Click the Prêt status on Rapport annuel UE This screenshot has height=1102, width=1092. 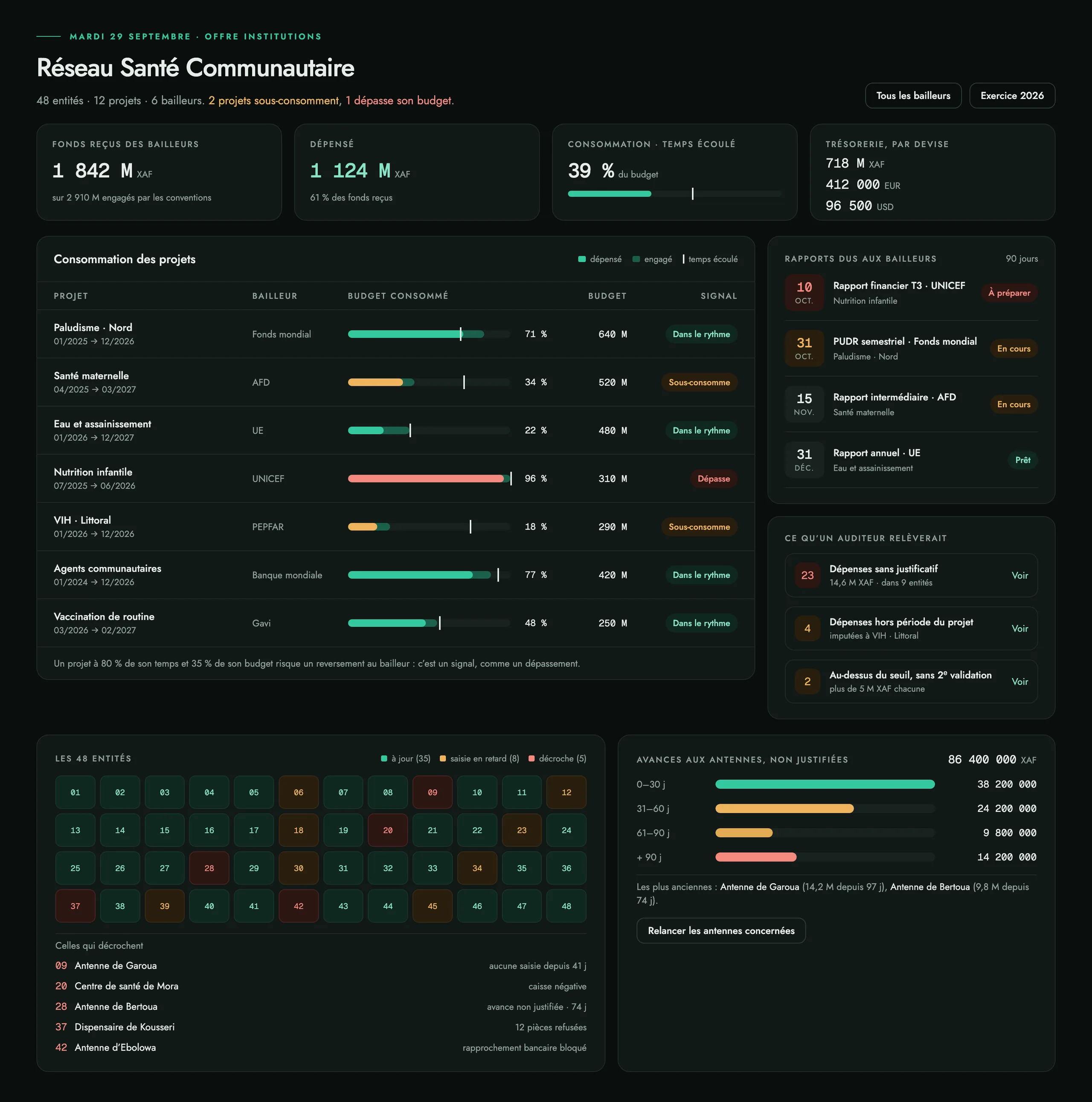click(1022, 460)
